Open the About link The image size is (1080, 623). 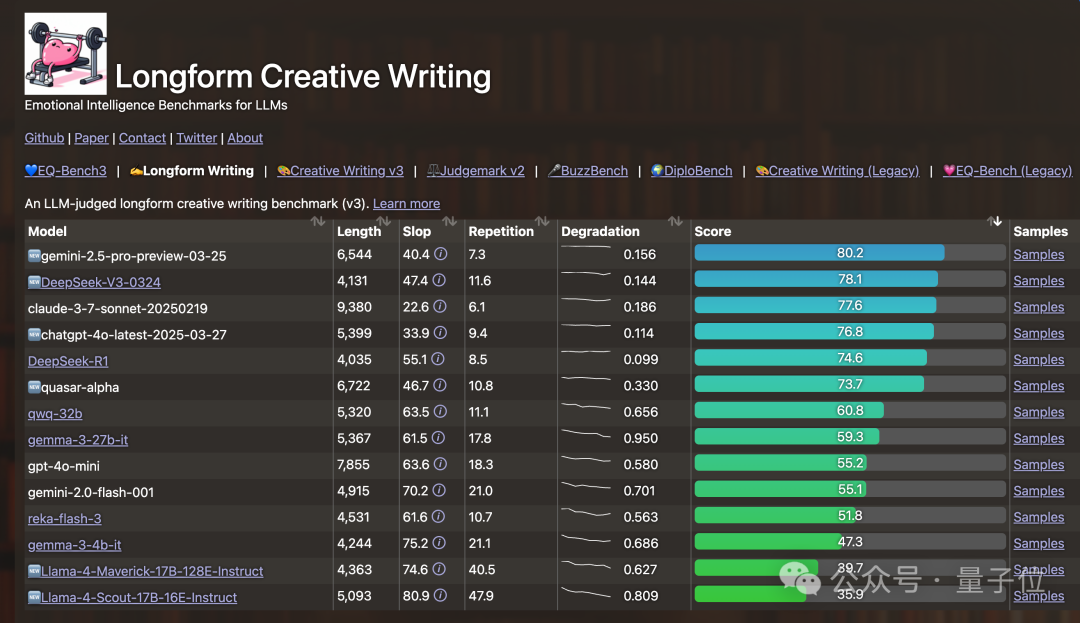click(x=245, y=138)
